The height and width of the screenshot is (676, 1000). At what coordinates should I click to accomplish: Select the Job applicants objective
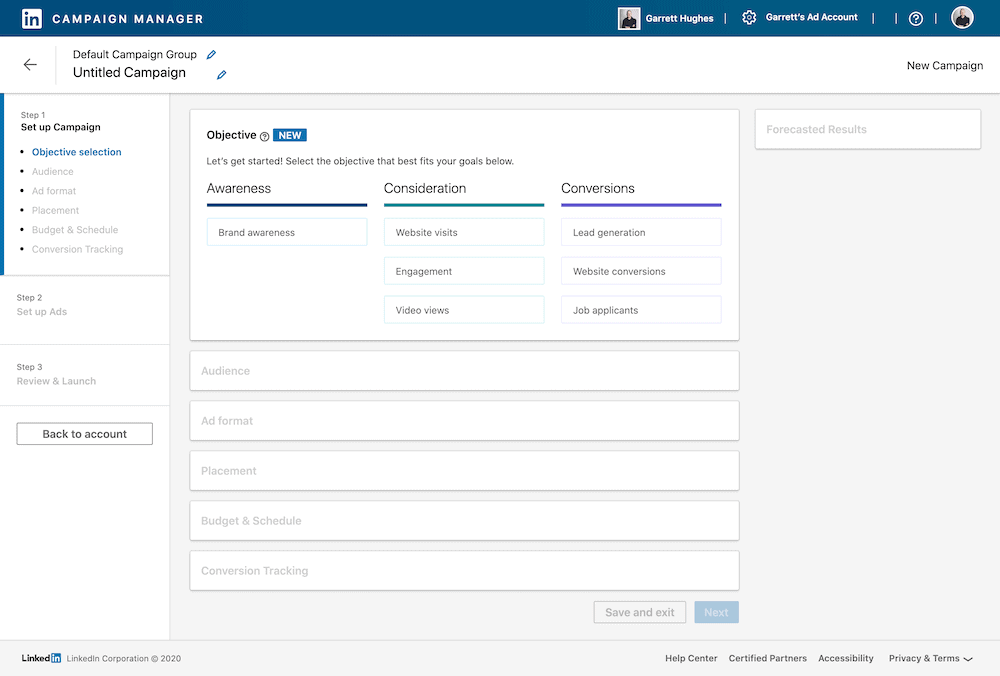tap(642, 310)
